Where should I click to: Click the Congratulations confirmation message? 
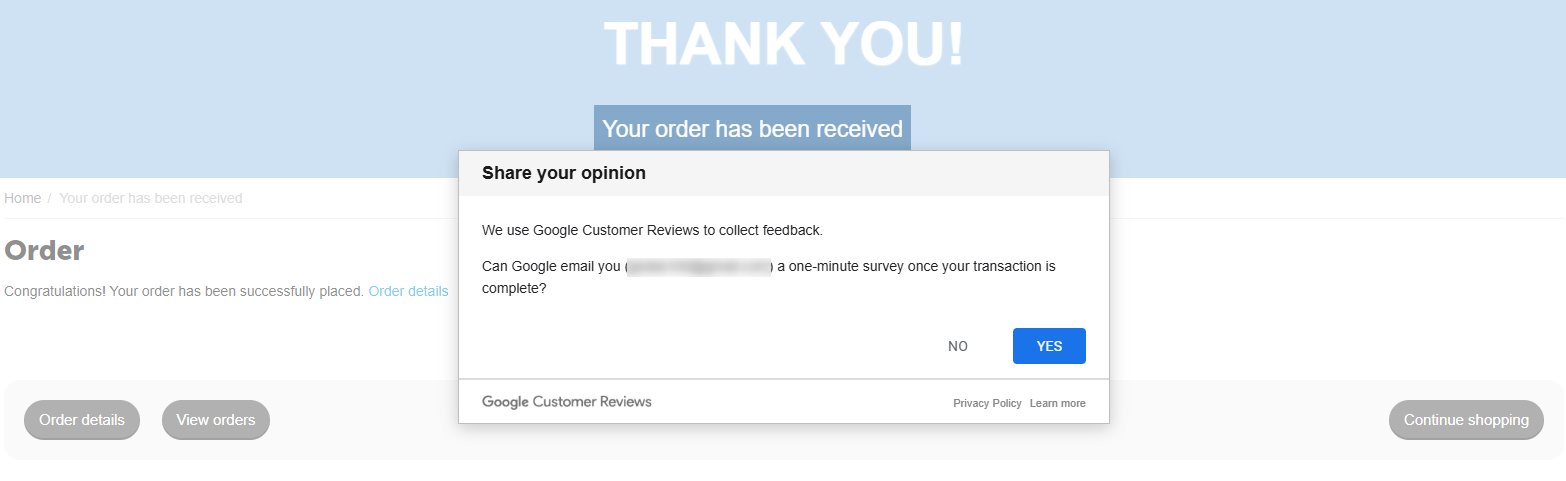184,291
